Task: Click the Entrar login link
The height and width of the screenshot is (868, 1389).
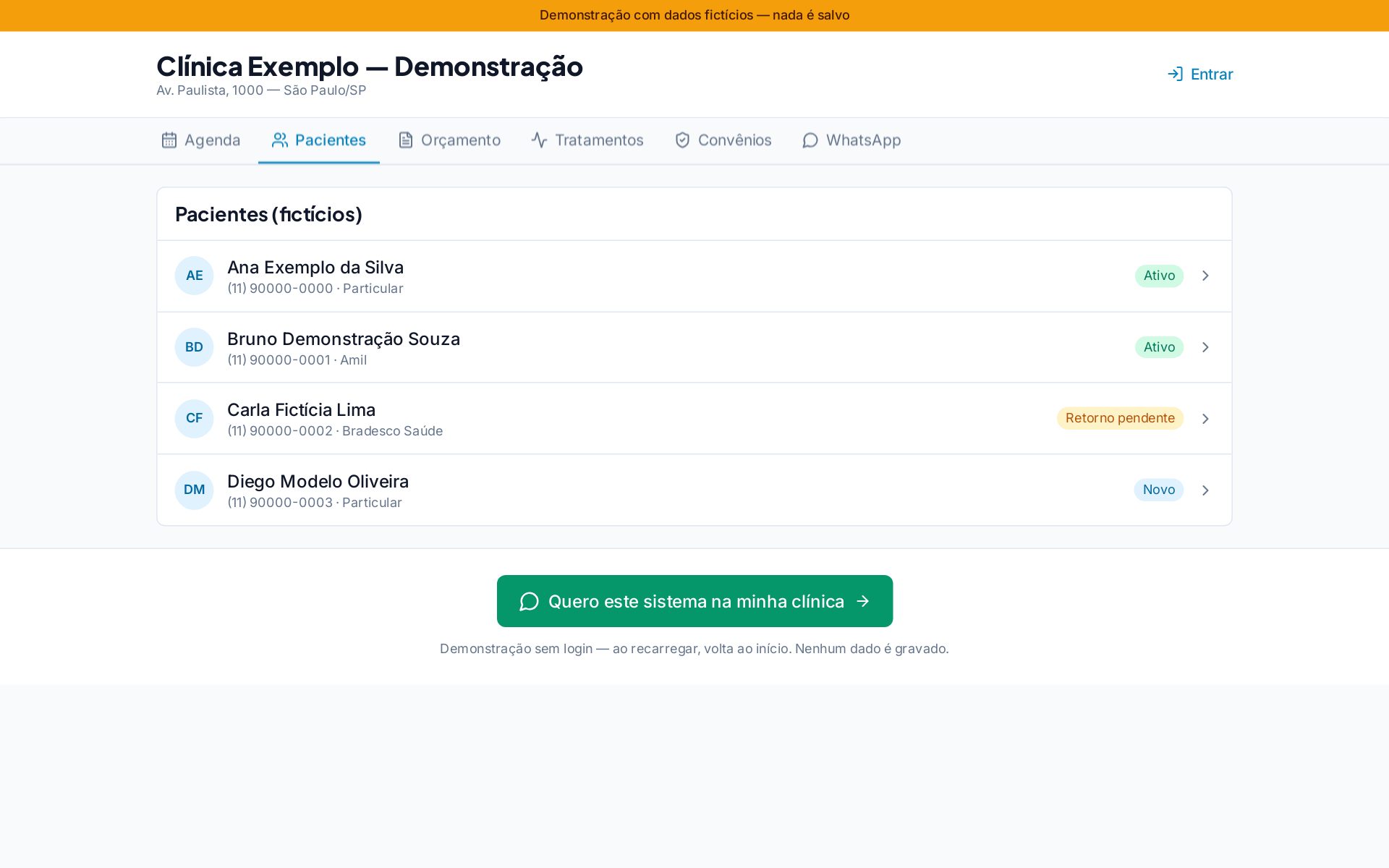Action: tap(1200, 74)
